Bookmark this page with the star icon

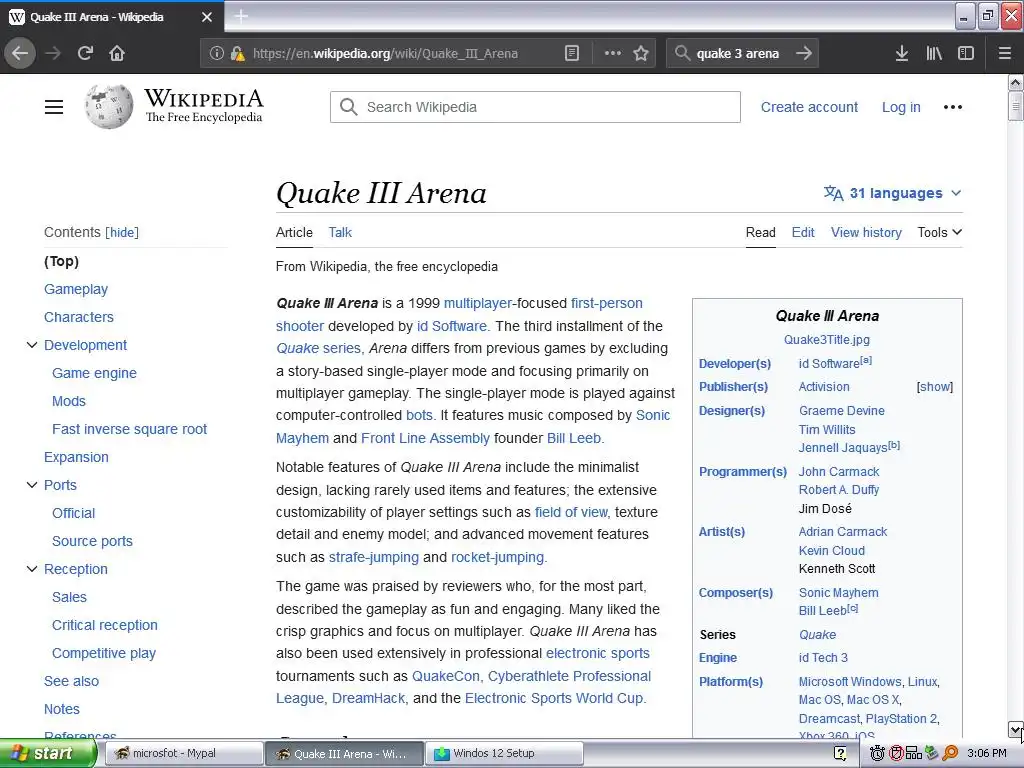641,53
